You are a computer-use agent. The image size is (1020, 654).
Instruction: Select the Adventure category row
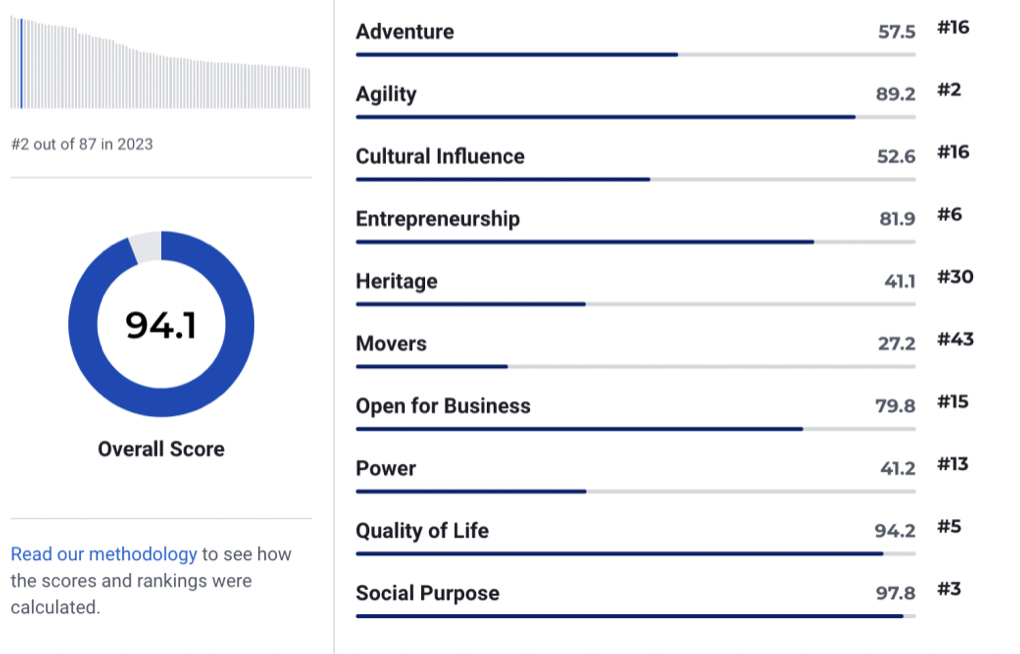click(404, 32)
